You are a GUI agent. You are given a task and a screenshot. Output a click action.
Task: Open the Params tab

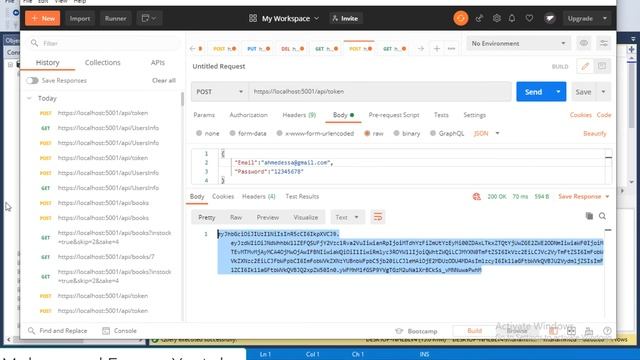tap(204, 115)
